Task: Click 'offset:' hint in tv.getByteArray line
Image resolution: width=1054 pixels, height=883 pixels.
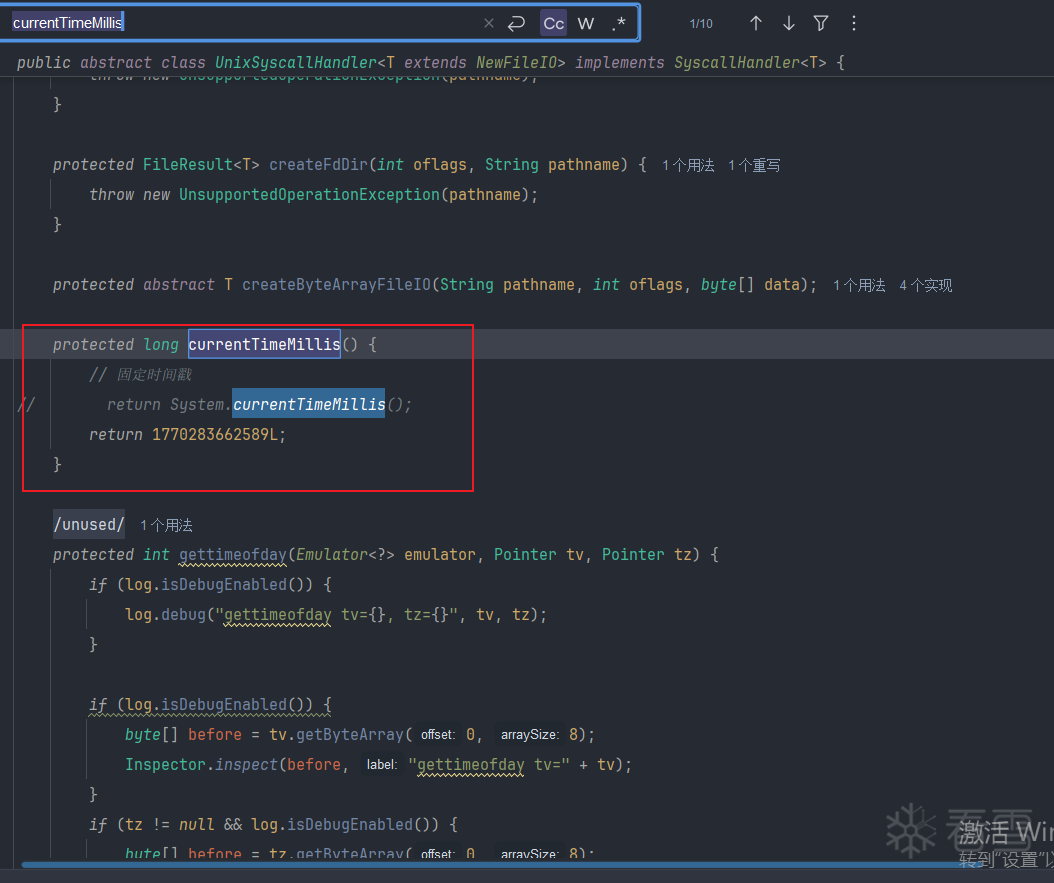Action: pyautogui.click(x=438, y=735)
